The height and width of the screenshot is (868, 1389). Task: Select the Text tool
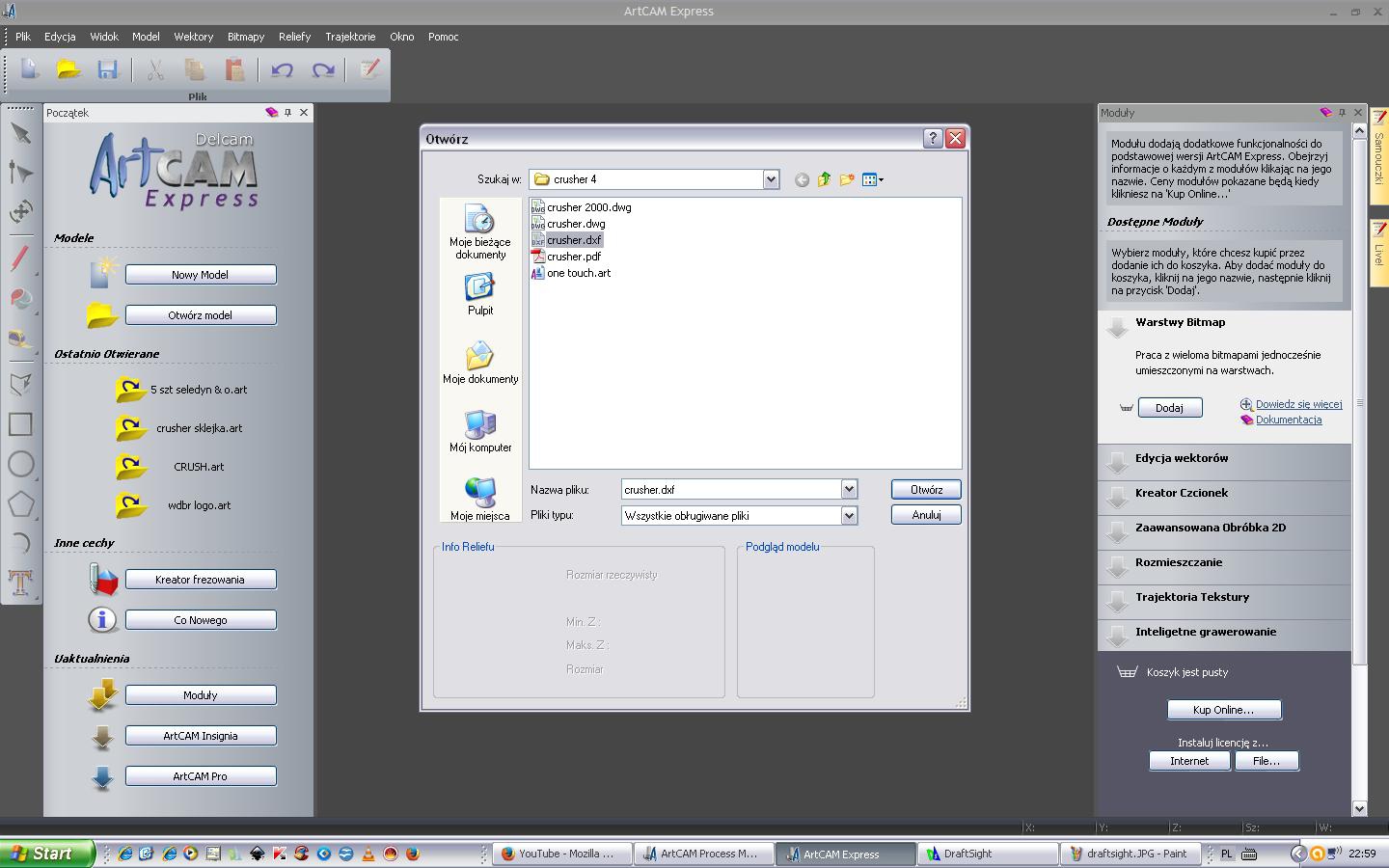pyautogui.click(x=20, y=581)
